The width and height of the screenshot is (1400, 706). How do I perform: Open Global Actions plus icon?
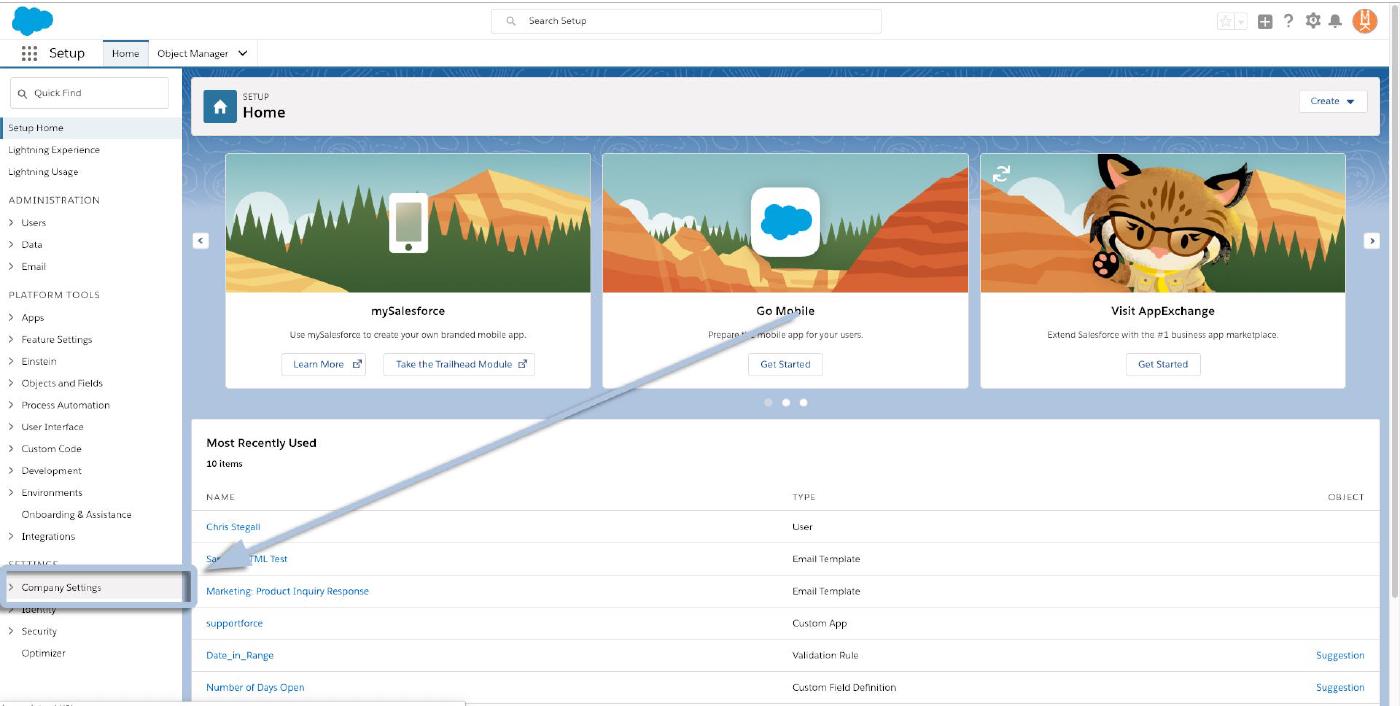point(1265,21)
